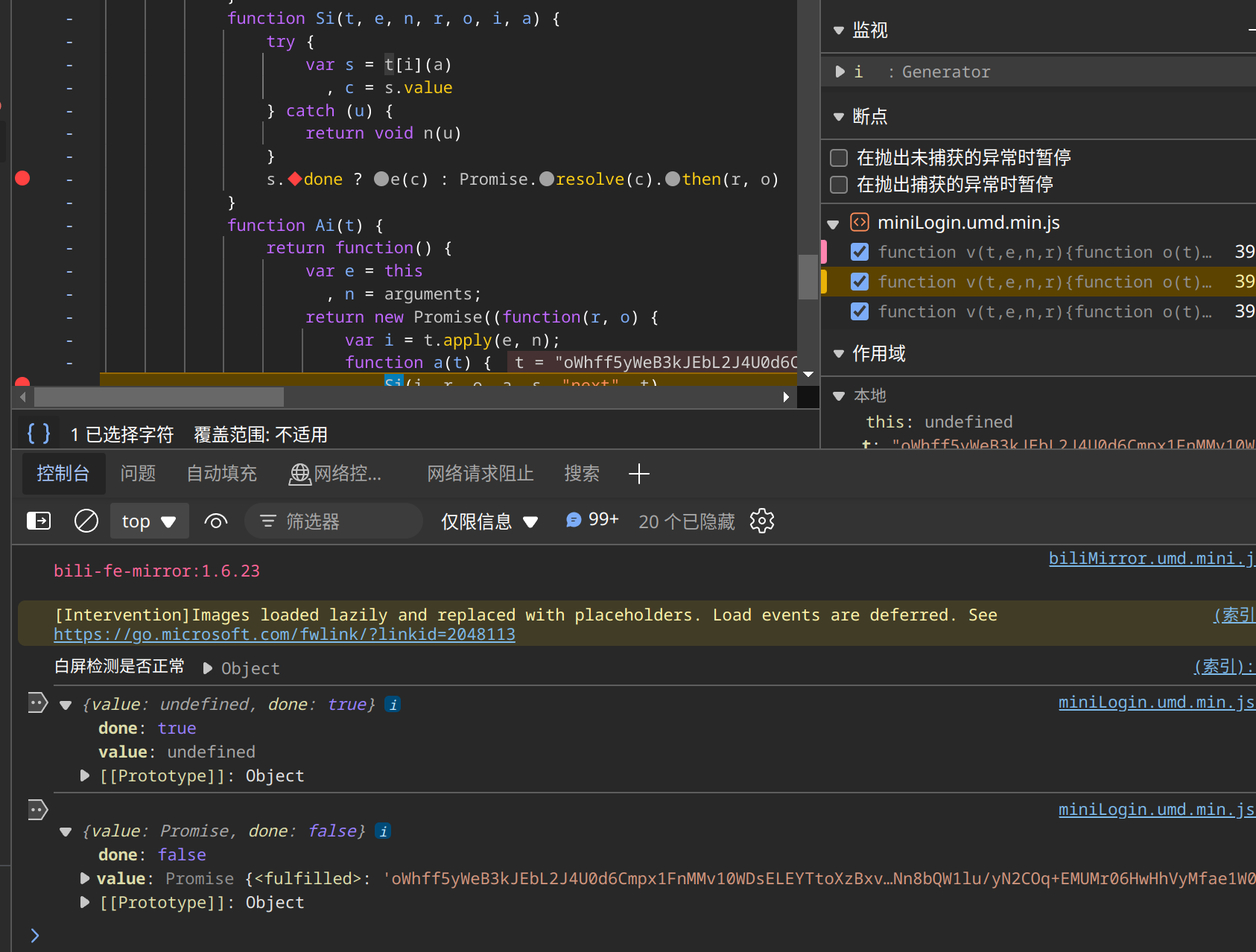Open live expression eye icon

pos(216,521)
